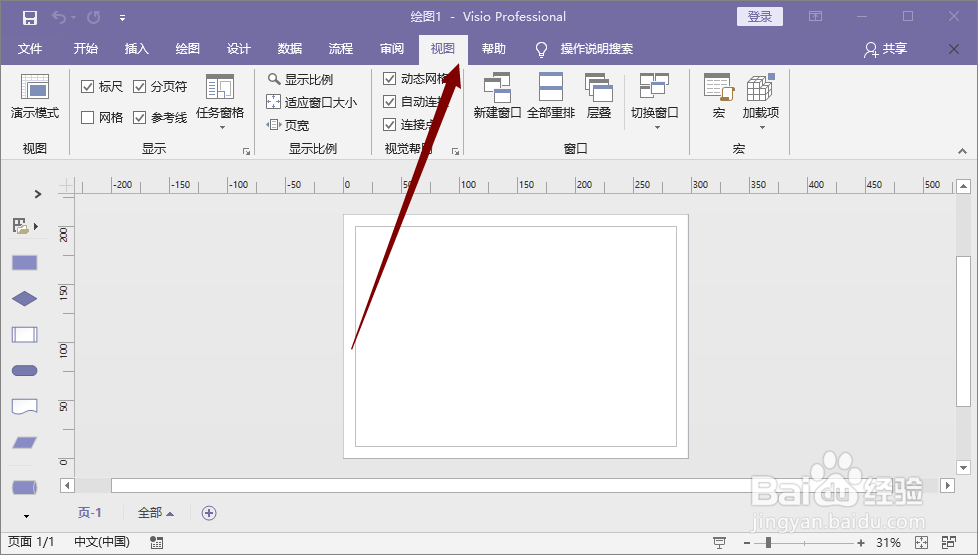
Task: Click the down arrow of the vertical scrollbar
Action: tap(963, 467)
